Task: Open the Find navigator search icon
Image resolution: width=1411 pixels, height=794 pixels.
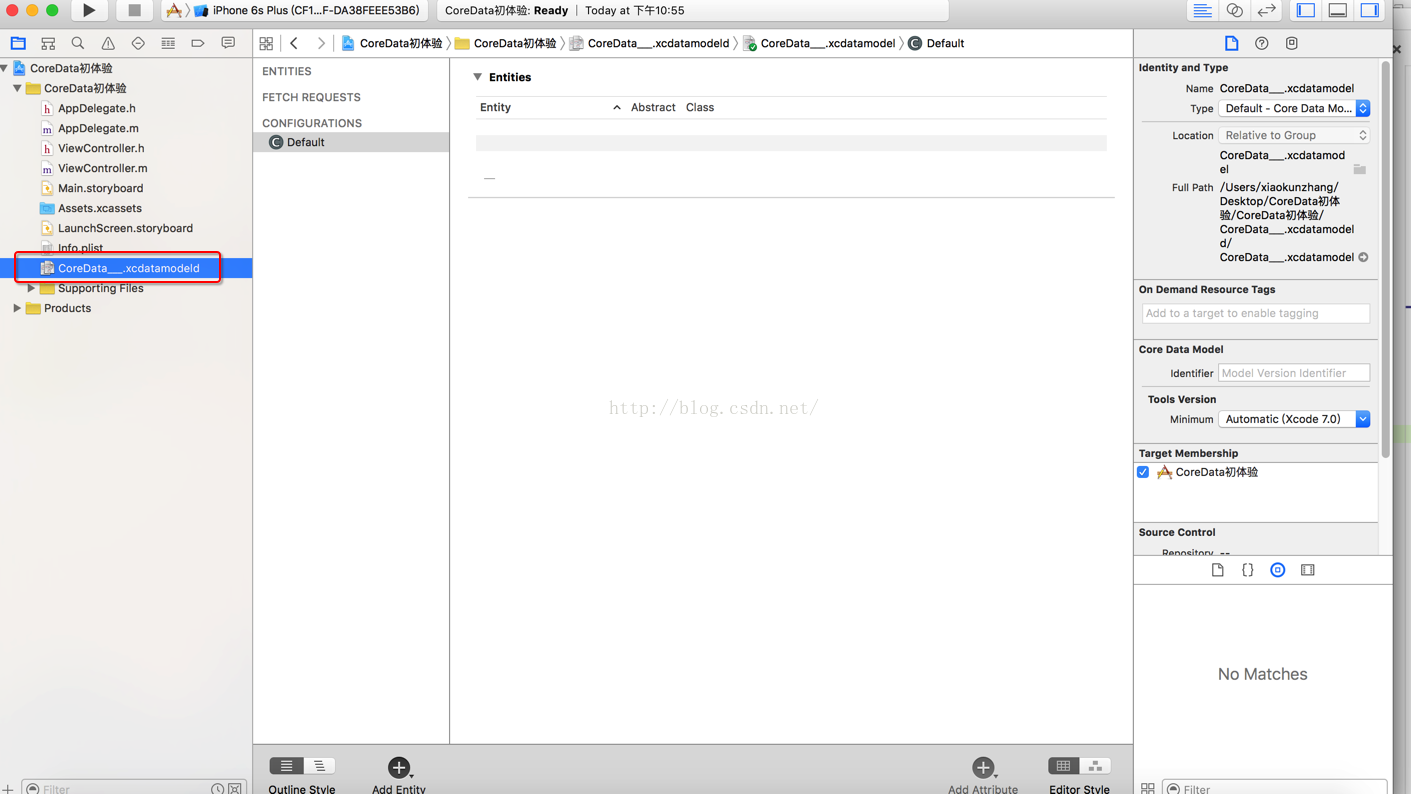Action: pos(78,43)
